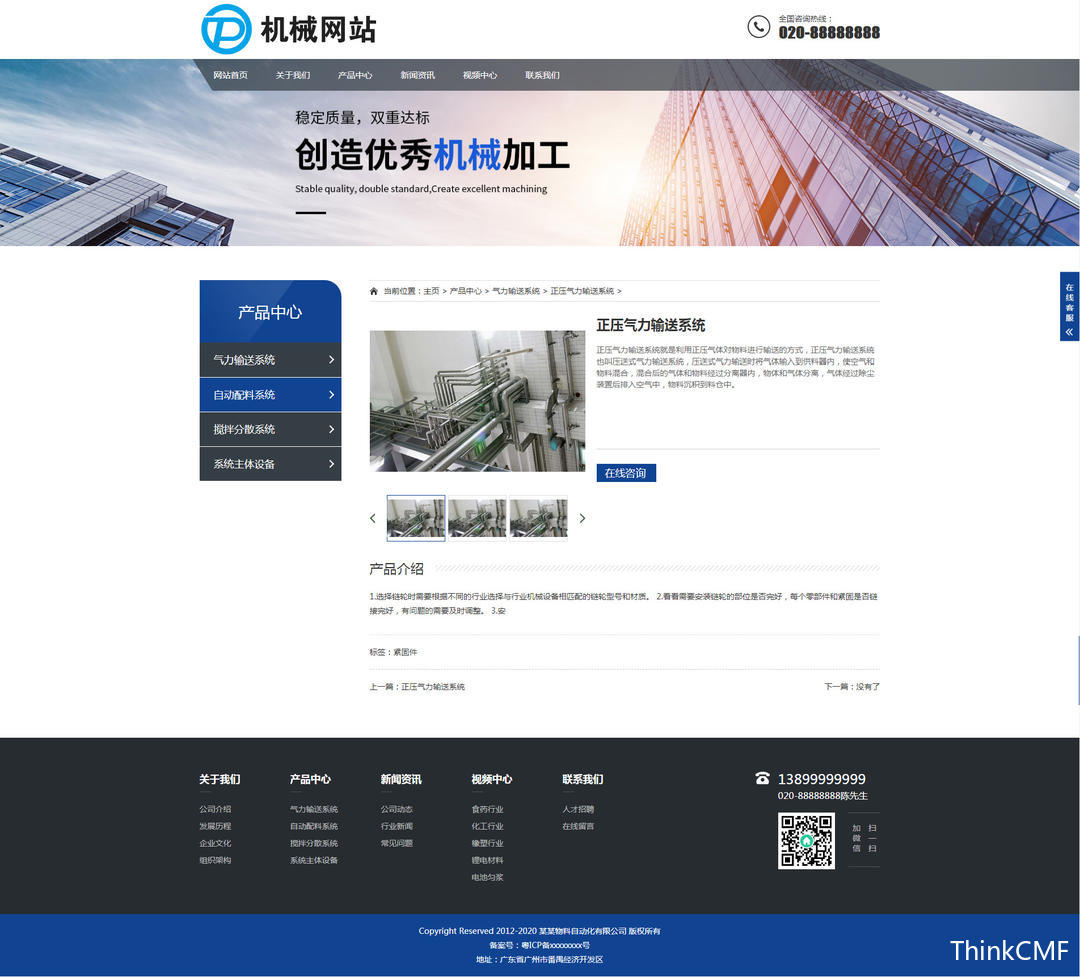The height and width of the screenshot is (977, 1080).
Task: Click footer 企业文化 link
Action: point(215,843)
